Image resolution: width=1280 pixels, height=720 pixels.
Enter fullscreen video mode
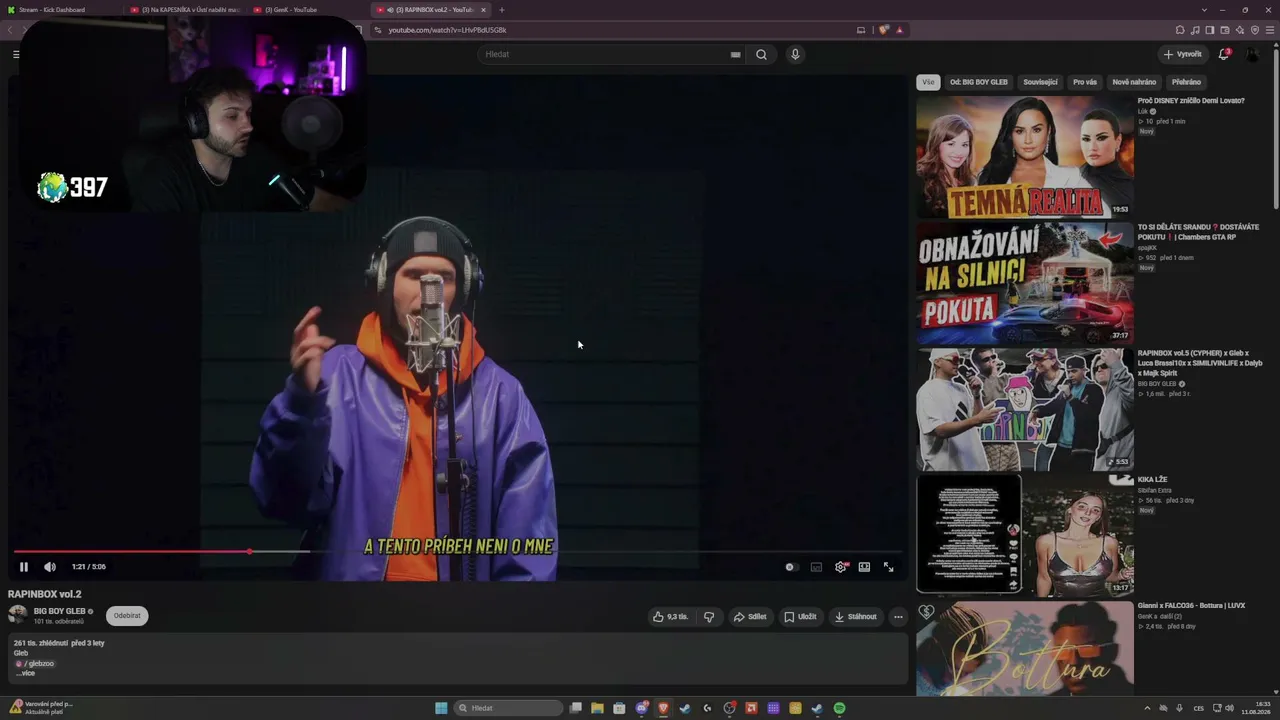pyautogui.click(x=888, y=567)
